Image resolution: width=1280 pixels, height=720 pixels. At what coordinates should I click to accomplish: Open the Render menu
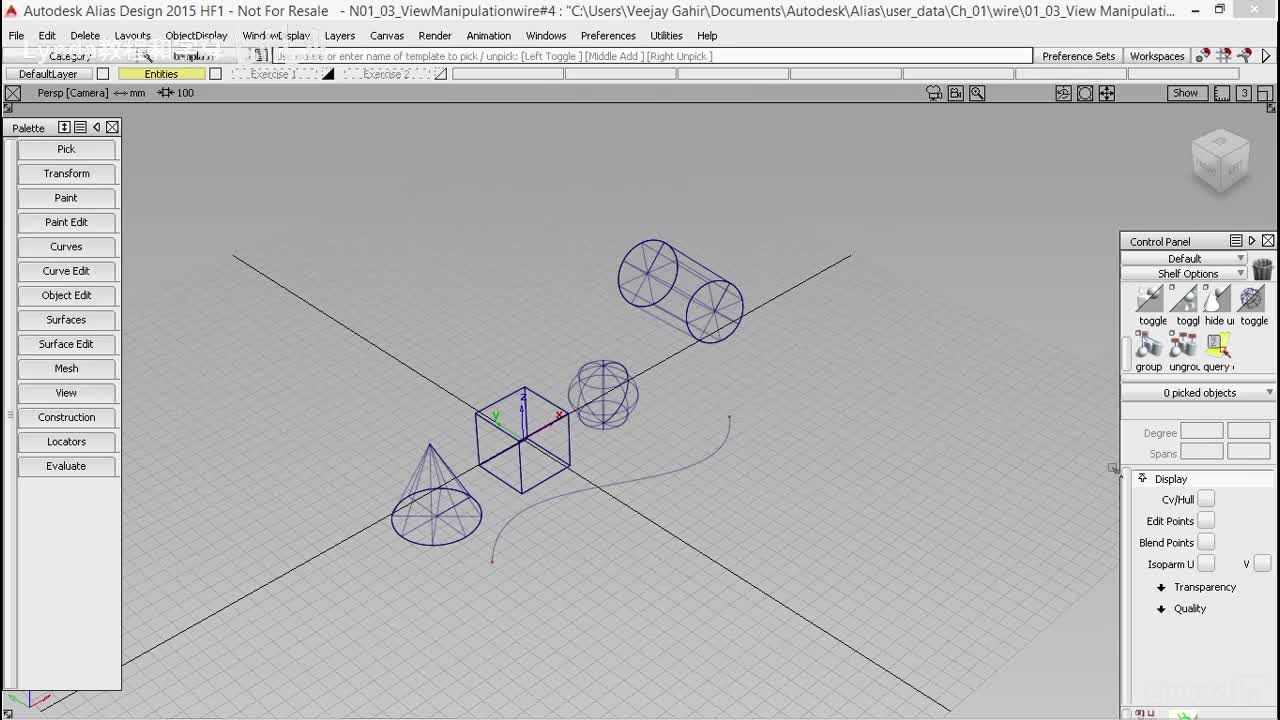435,35
